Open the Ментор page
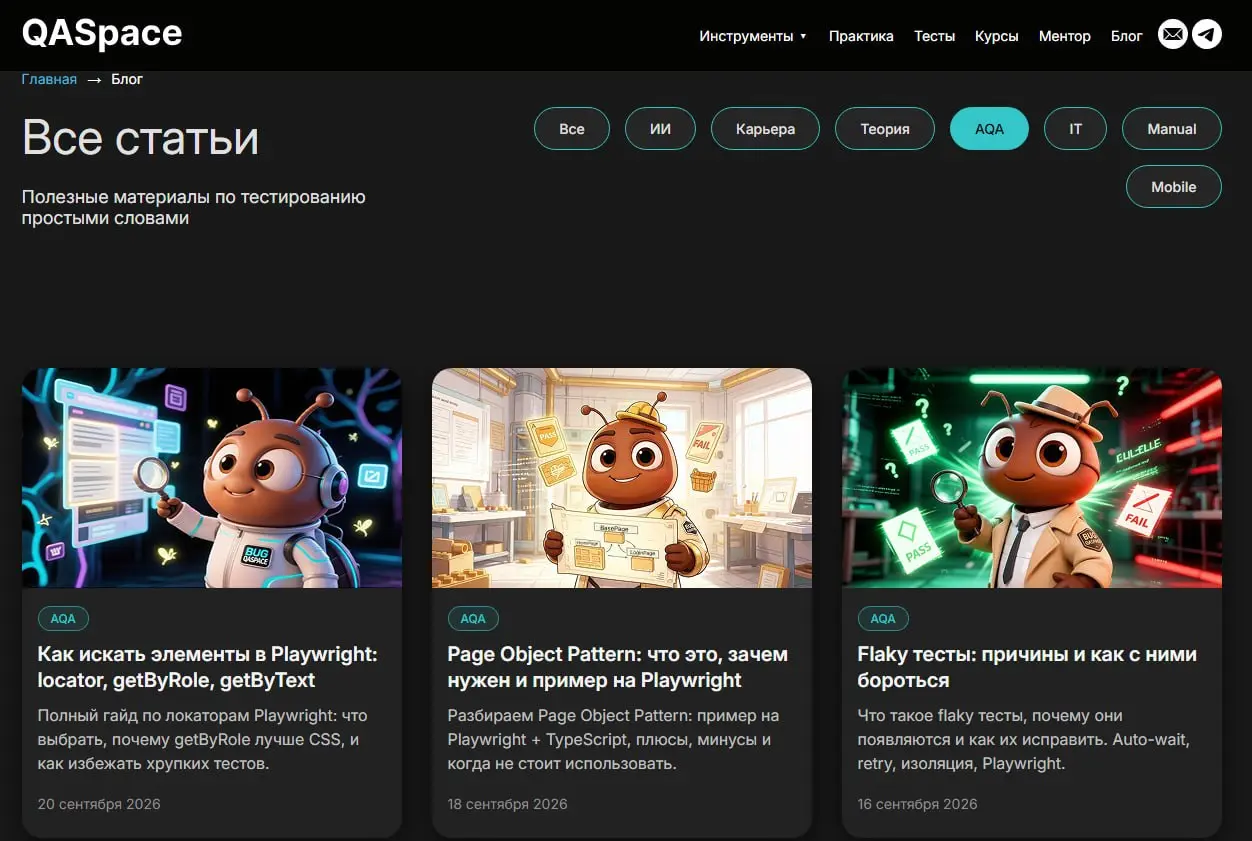 pyautogui.click(x=1065, y=36)
